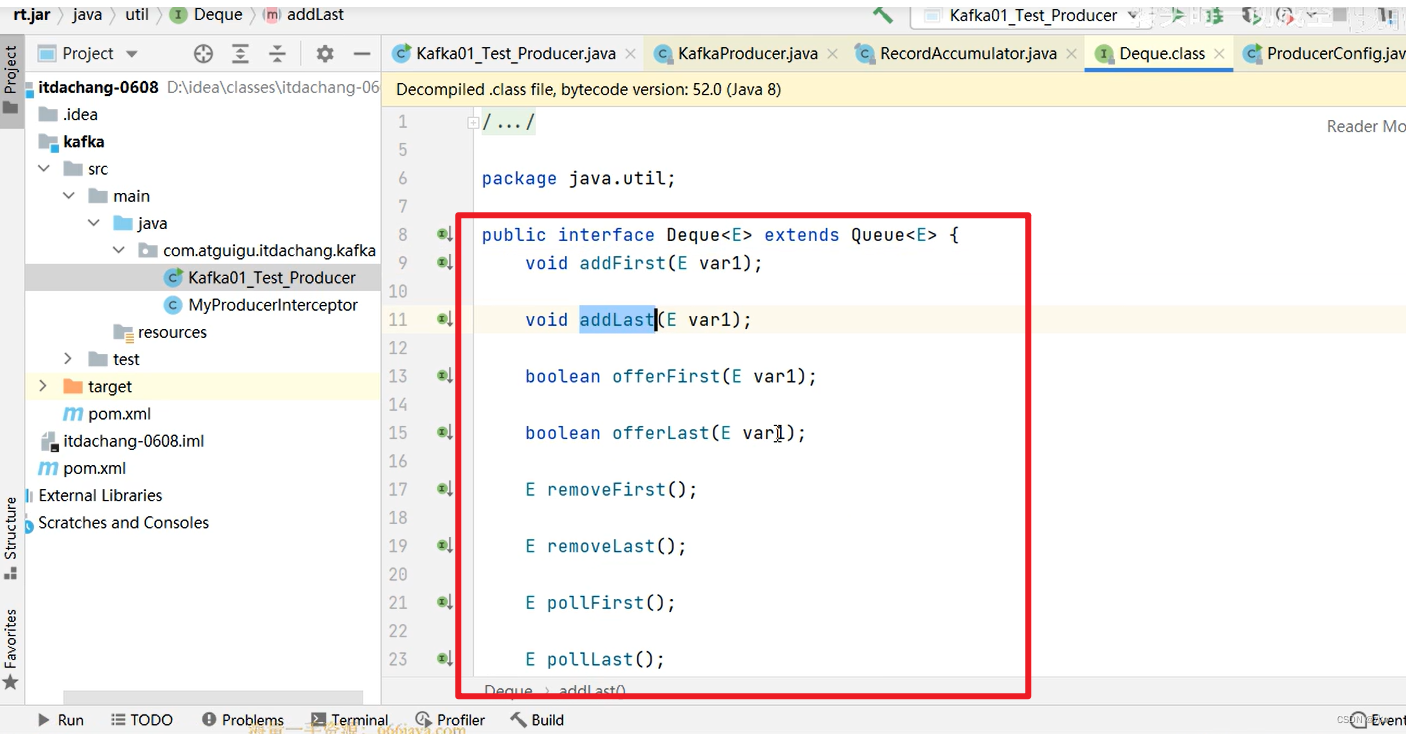This screenshot has width=1406, height=734.
Task: Click gutter implementation marker on line 8
Action: tap(445, 235)
